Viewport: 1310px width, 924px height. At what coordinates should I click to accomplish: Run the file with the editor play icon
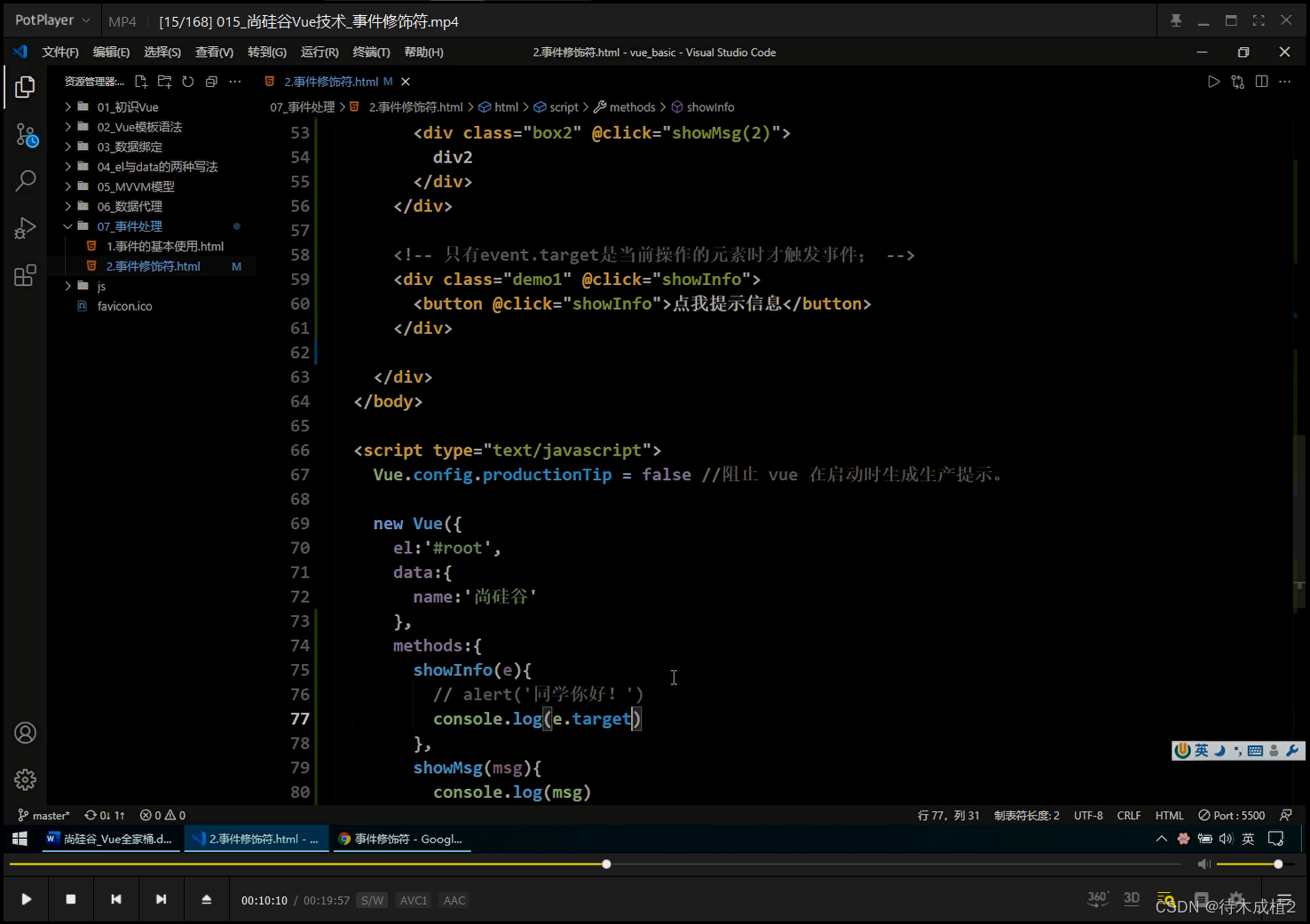pyautogui.click(x=1213, y=82)
